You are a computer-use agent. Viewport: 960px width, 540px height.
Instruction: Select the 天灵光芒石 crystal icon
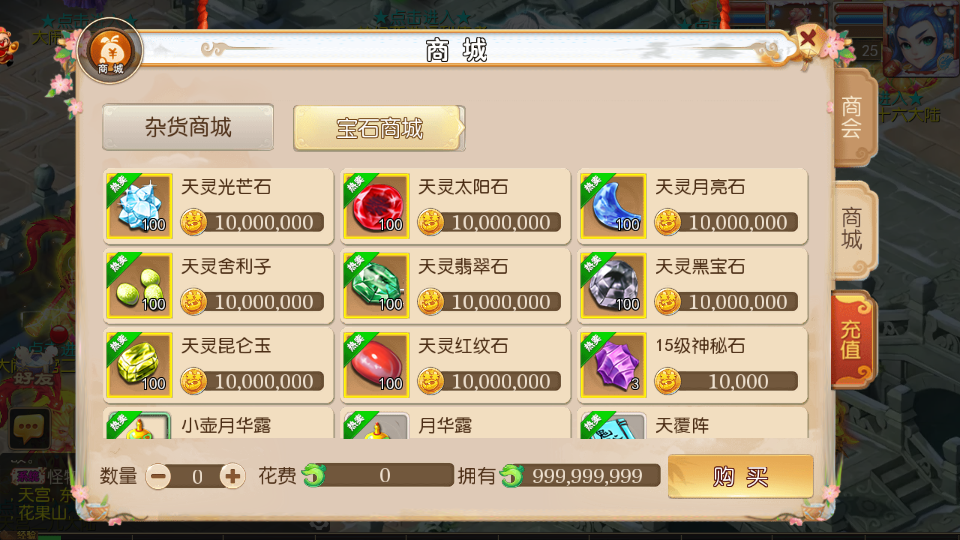[139, 206]
